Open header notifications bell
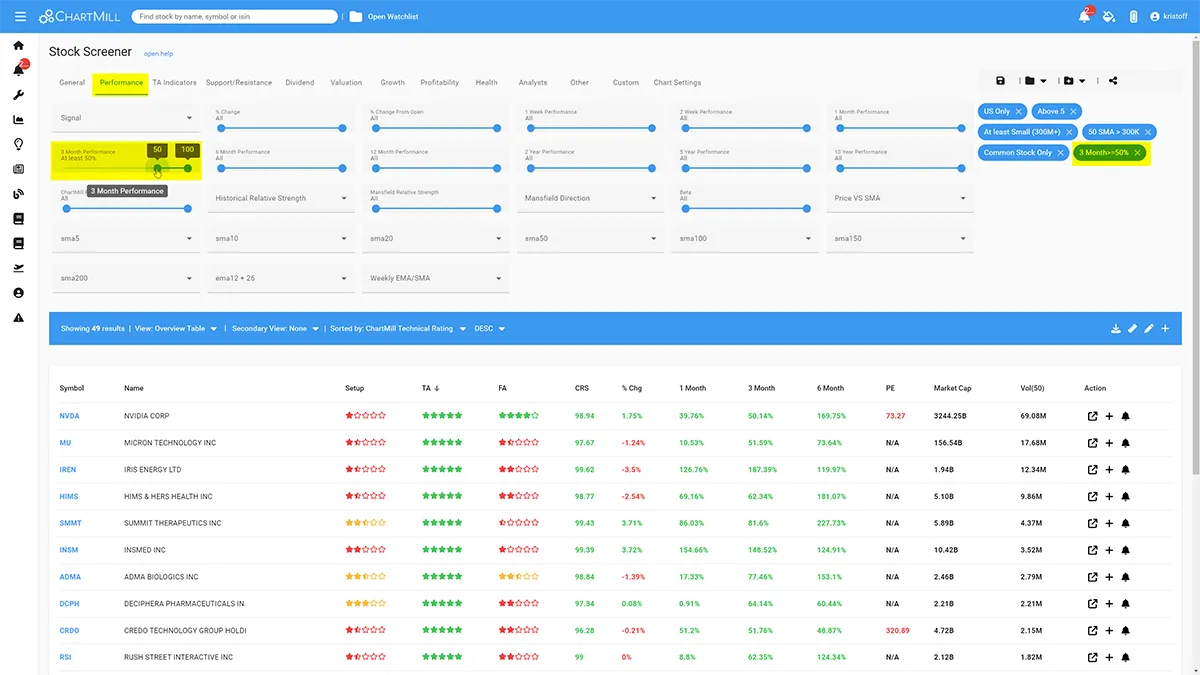This screenshot has width=1200, height=675. tap(1085, 16)
